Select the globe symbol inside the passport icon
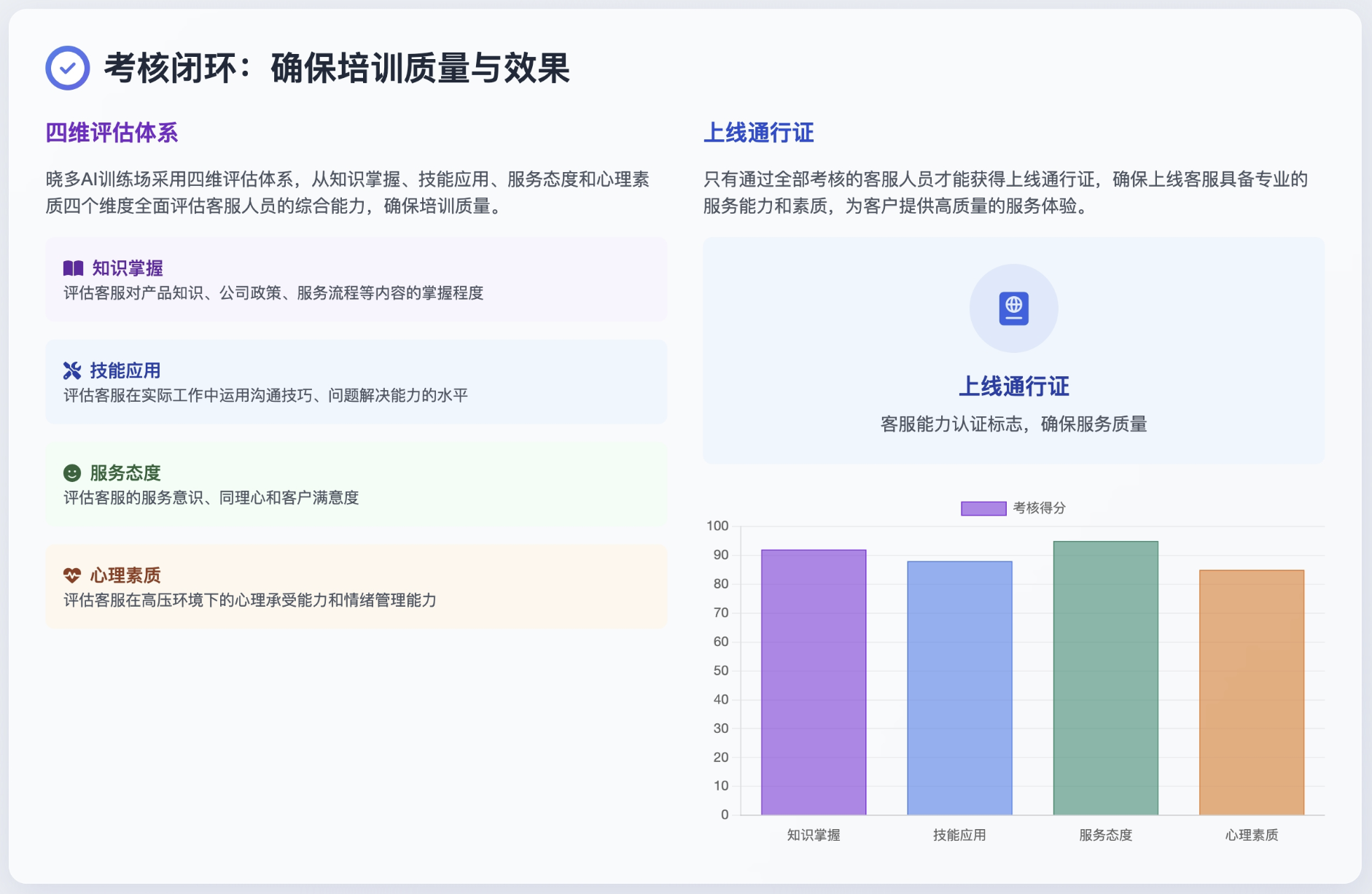This screenshot has height=894, width=1372. (1014, 306)
